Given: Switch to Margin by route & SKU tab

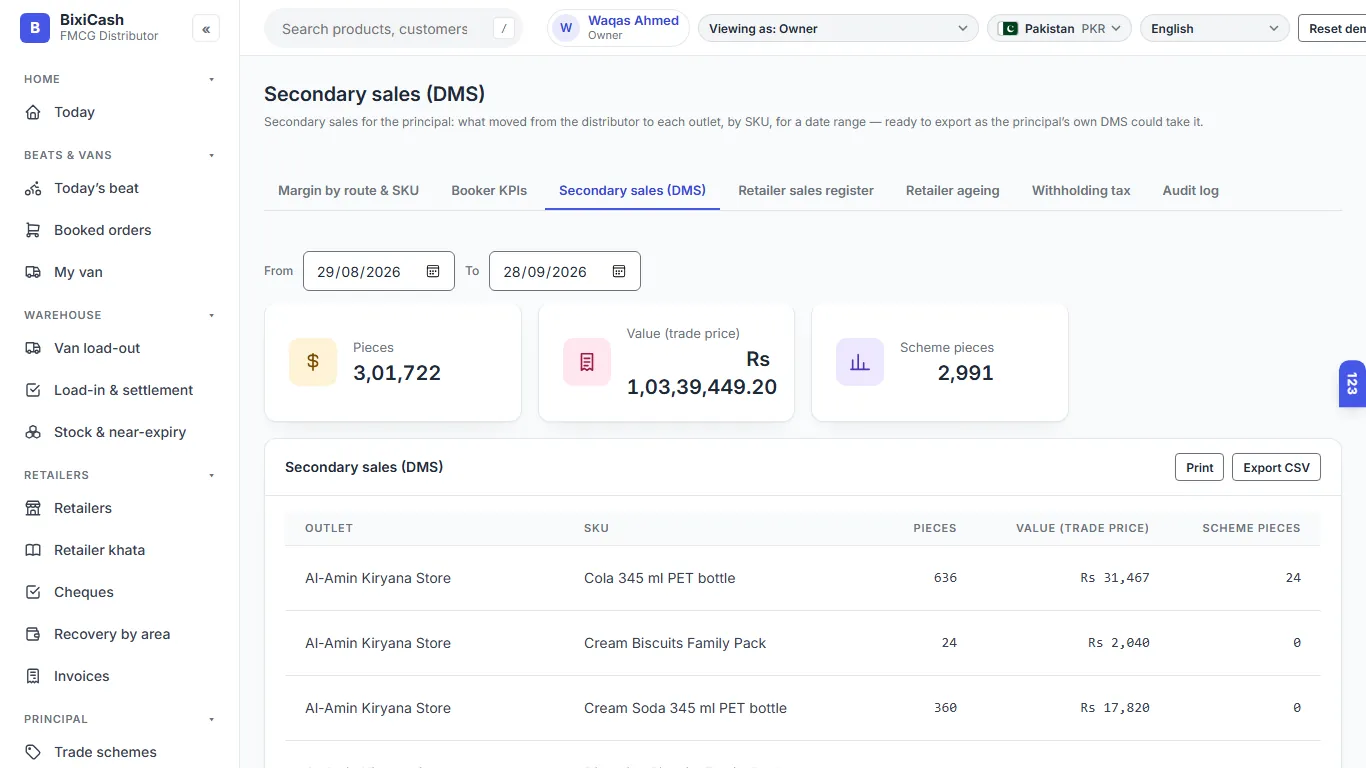Looking at the screenshot, I should [348, 190].
